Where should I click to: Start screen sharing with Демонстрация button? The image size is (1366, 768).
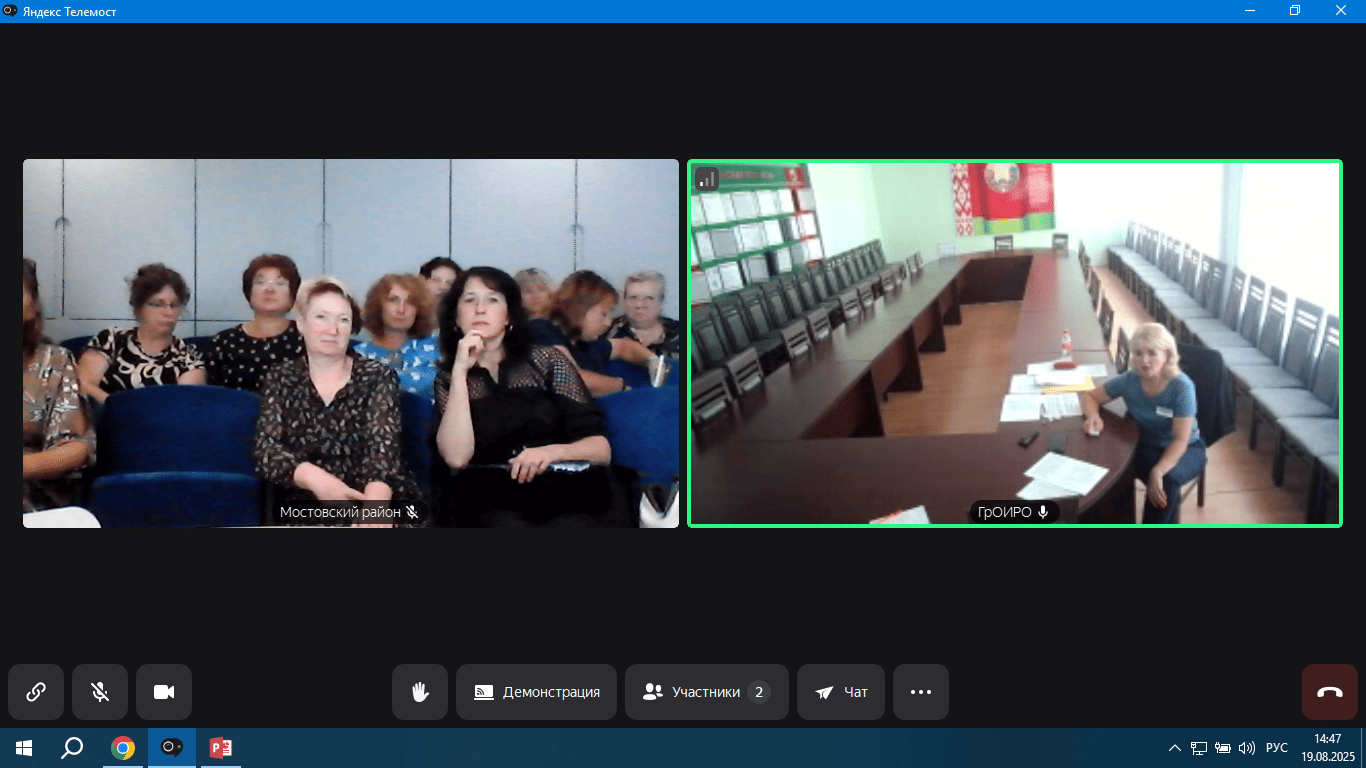pos(537,692)
